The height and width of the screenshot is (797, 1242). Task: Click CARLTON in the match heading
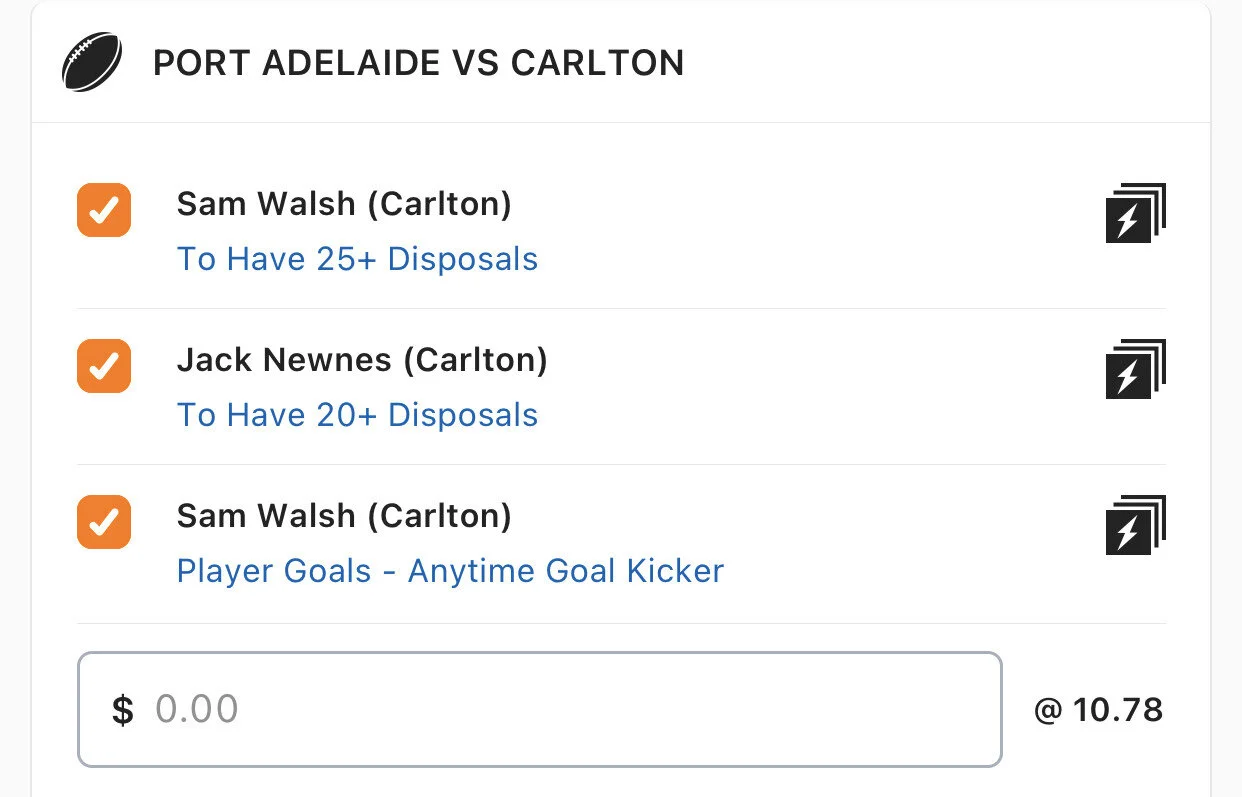click(597, 63)
